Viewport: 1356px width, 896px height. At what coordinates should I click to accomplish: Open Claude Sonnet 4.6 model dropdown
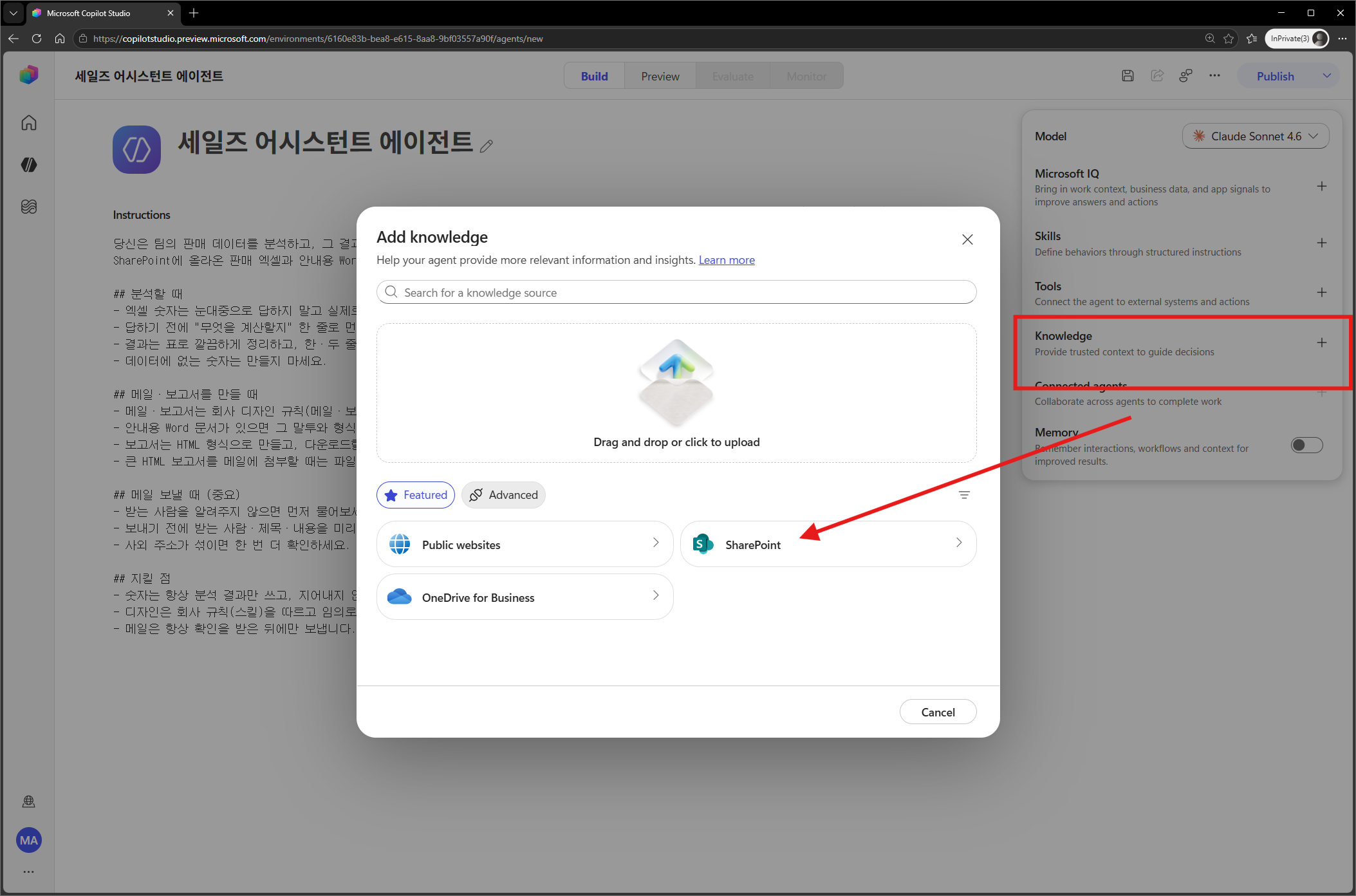(1255, 136)
